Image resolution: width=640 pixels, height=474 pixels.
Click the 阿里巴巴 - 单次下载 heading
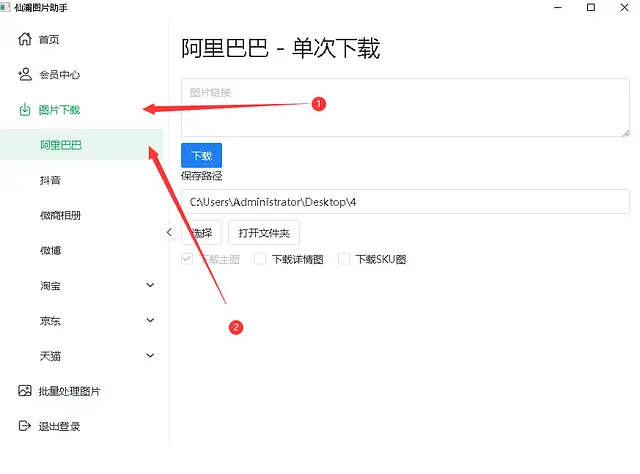coord(281,48)
